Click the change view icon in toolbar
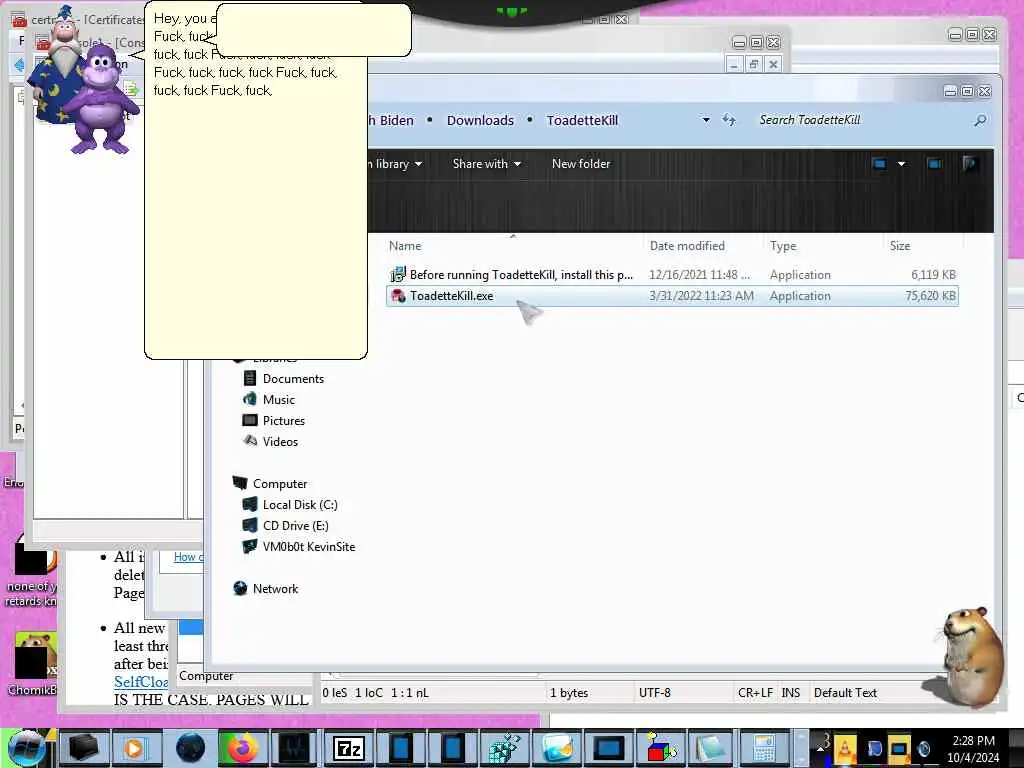 pyautogui.click(x=880, y=164)
